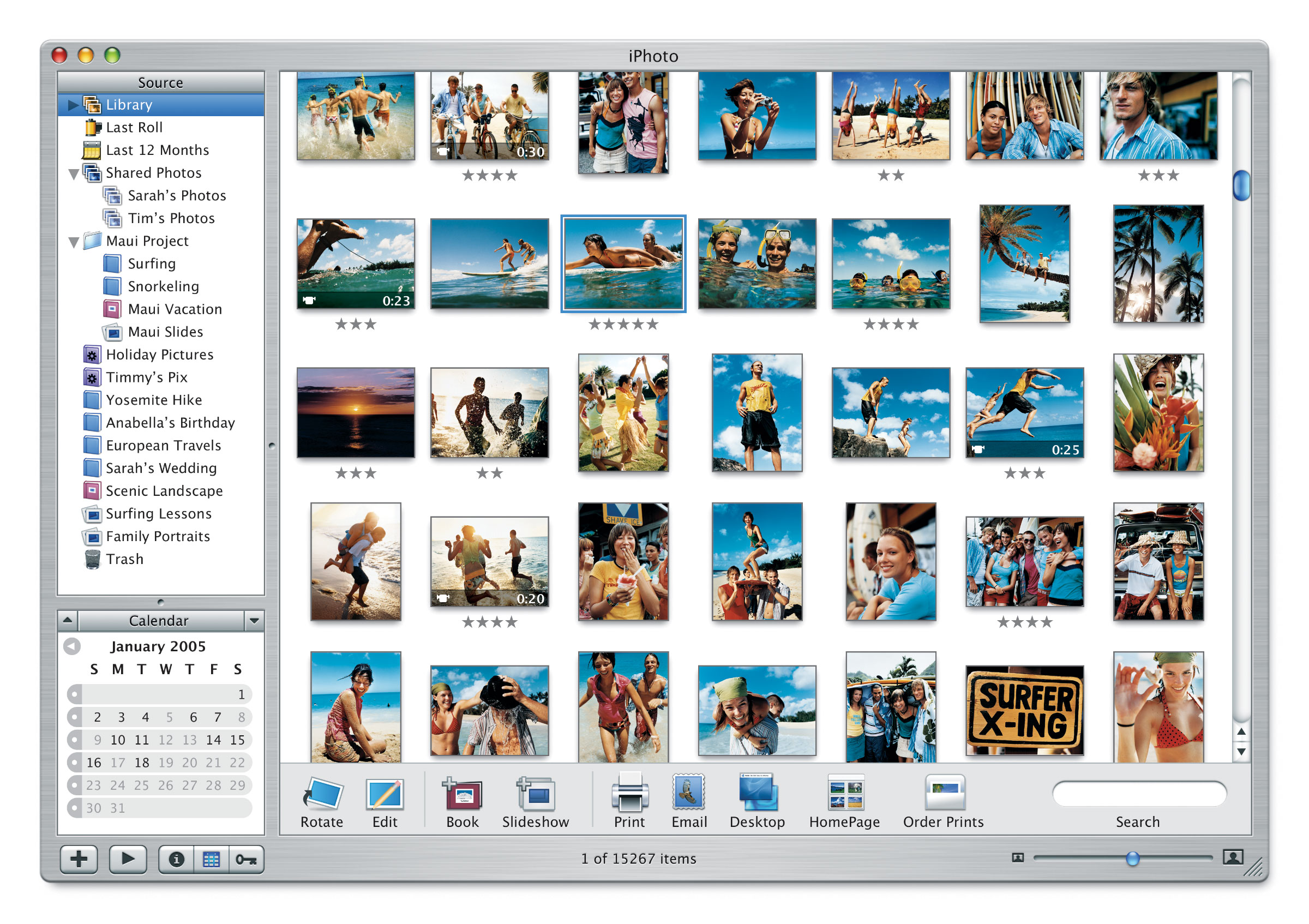This screenshot has height=924, width=1309.
Task: Click the Rotate tool icon
Action: point(322,794)
